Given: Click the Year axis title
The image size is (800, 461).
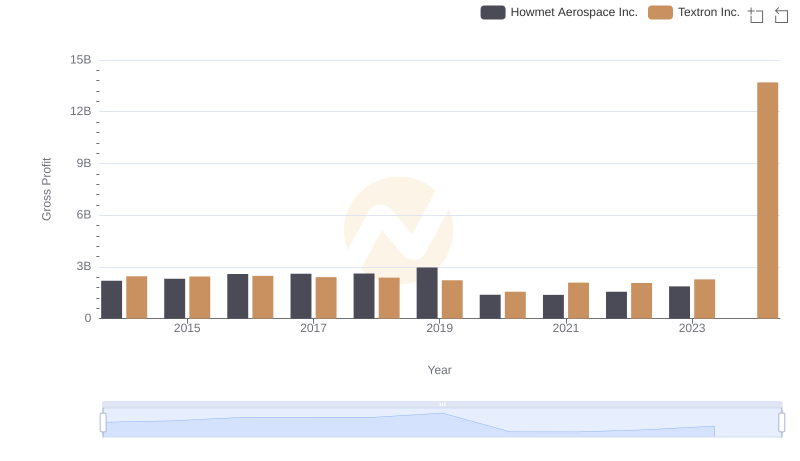Looking at the screenshot, I should coord(439,370).
